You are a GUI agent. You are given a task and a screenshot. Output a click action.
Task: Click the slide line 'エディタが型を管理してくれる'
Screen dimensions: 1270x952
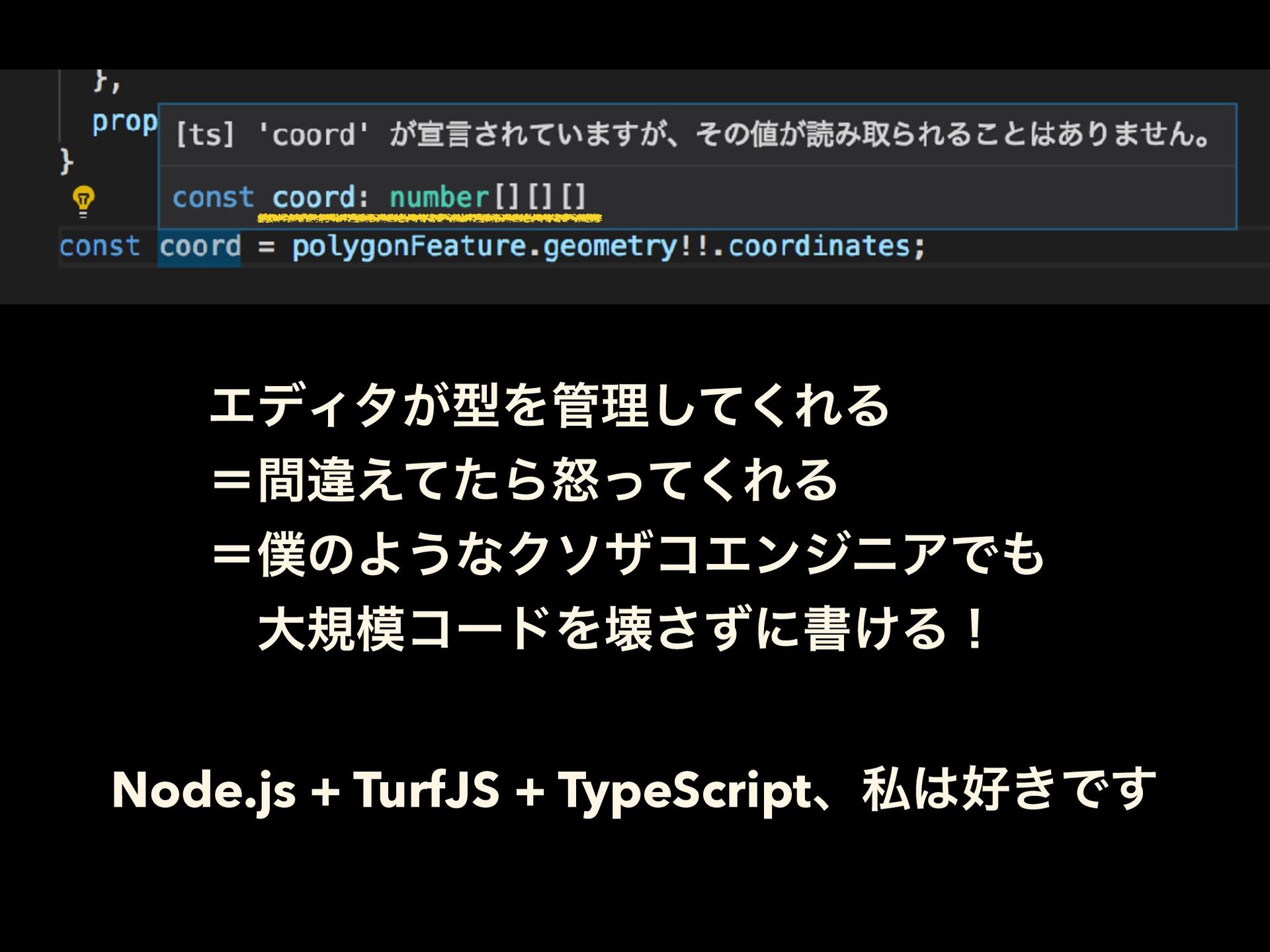pos(549,405)
